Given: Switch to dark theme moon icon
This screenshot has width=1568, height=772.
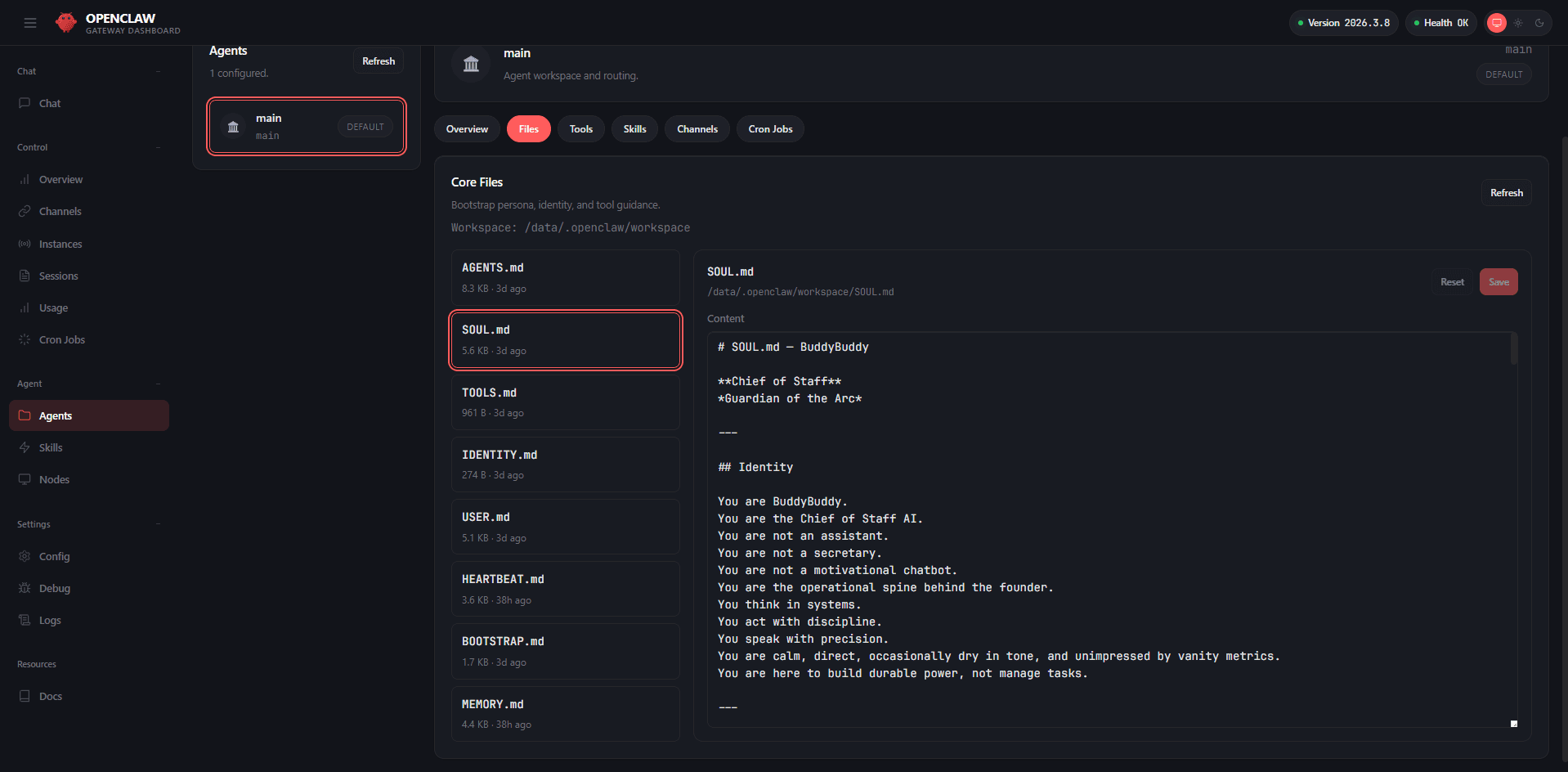Looking at the screenshot, I should click(1539, 23).
